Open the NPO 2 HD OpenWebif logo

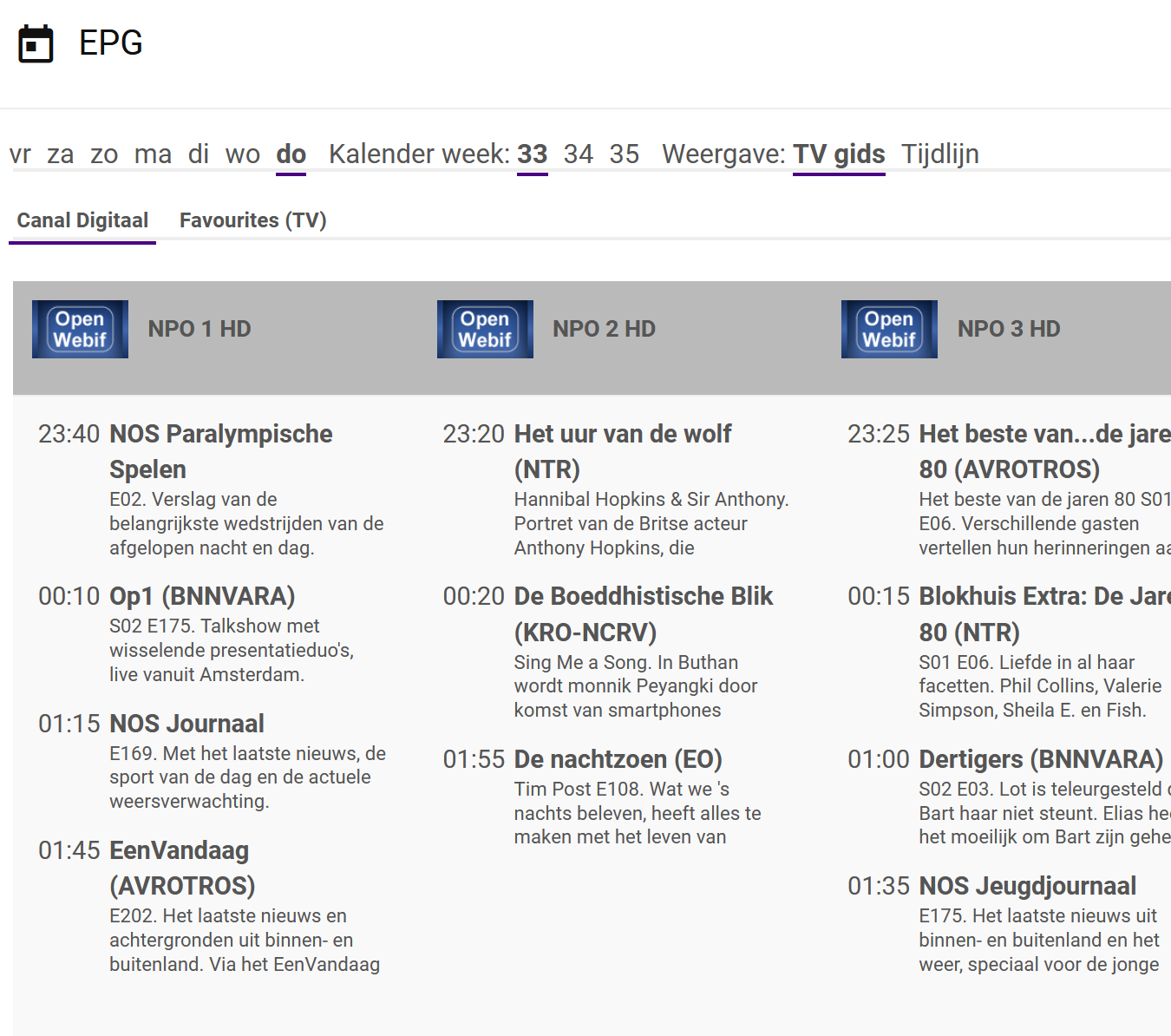point(485,329)
